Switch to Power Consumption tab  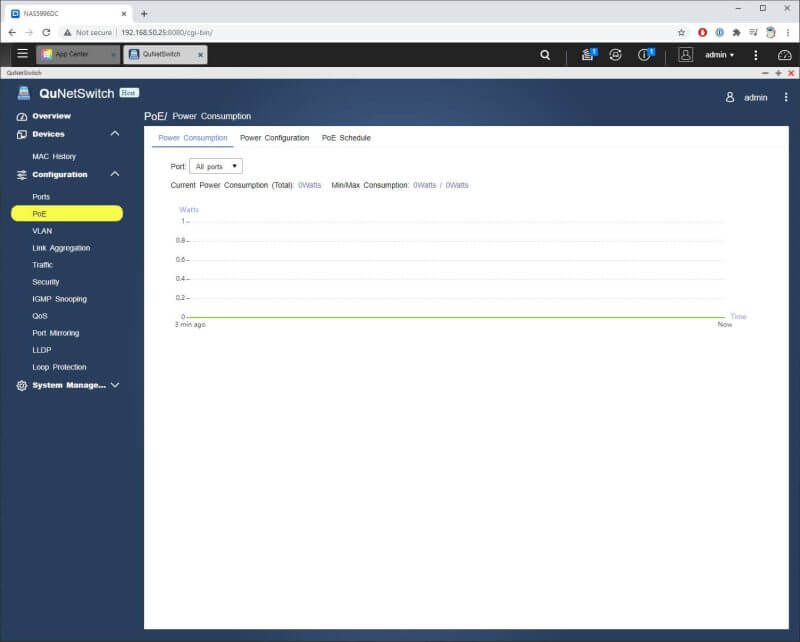pos(193,138)
